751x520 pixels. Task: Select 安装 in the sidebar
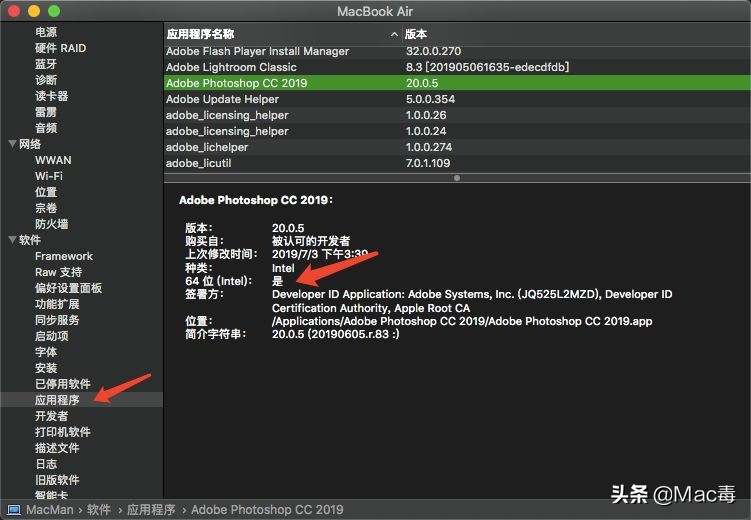coord(46,368)
